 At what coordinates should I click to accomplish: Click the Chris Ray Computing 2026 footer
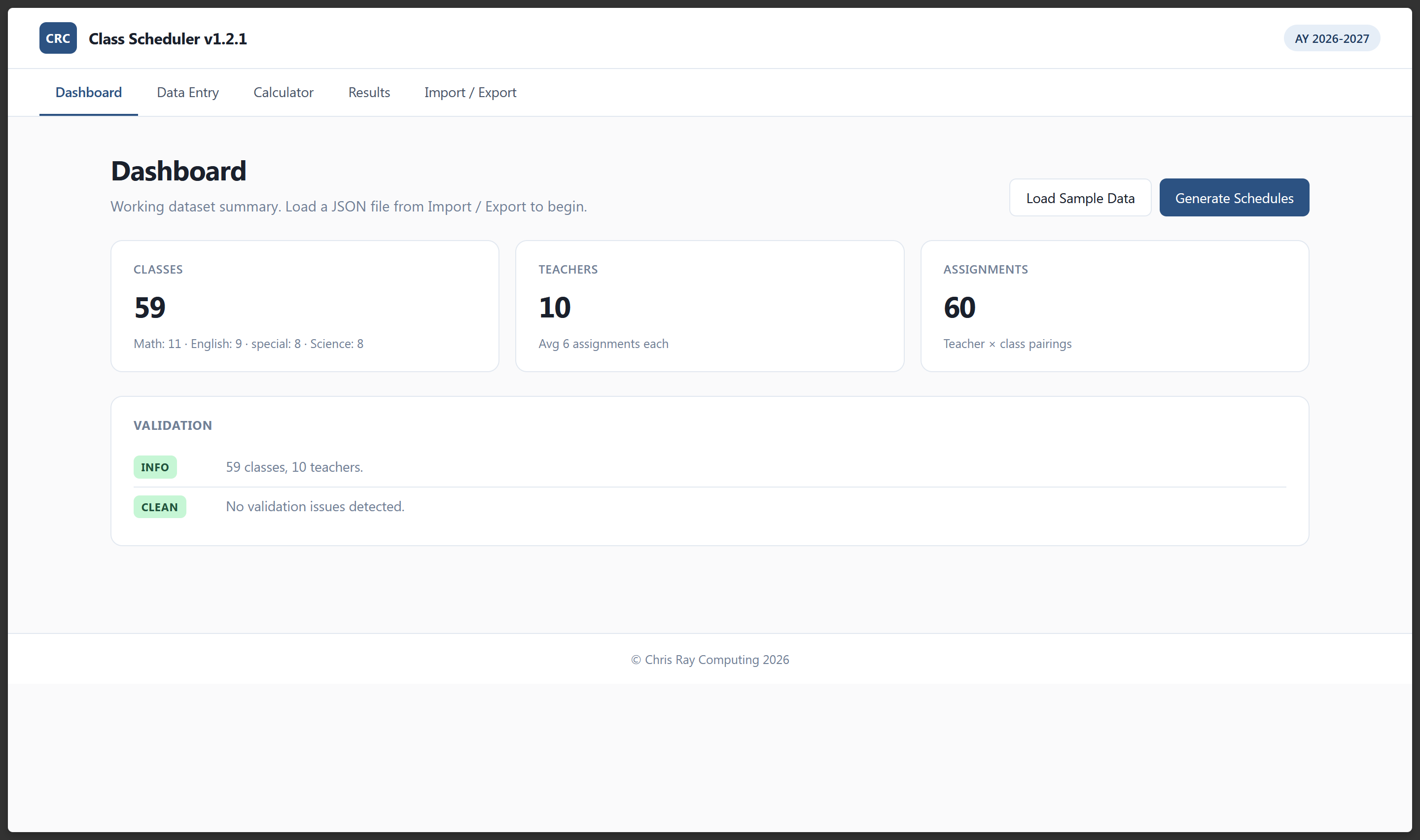click(710, 660)
